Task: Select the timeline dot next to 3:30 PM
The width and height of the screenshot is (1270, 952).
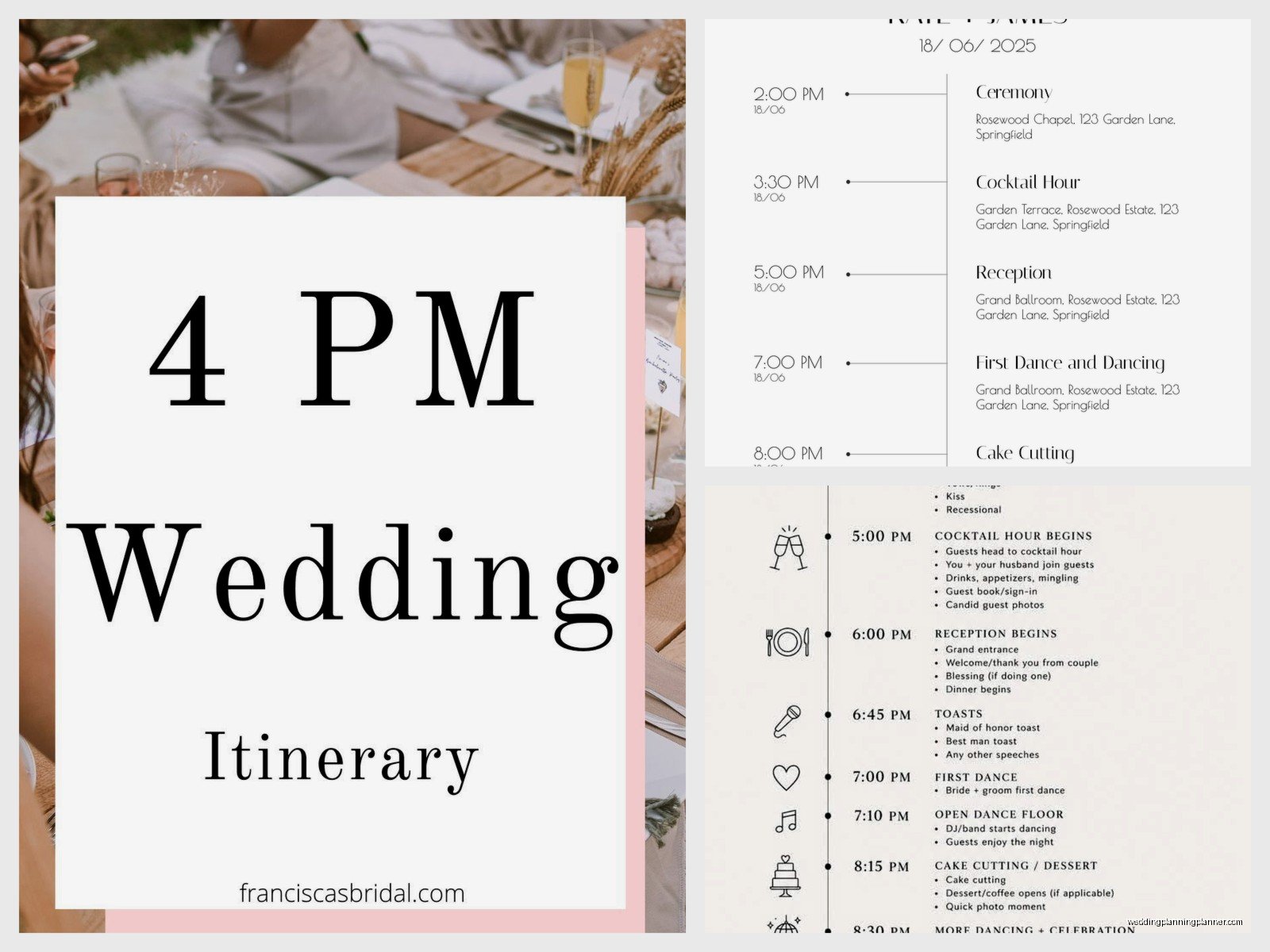Action: (848, 182)
